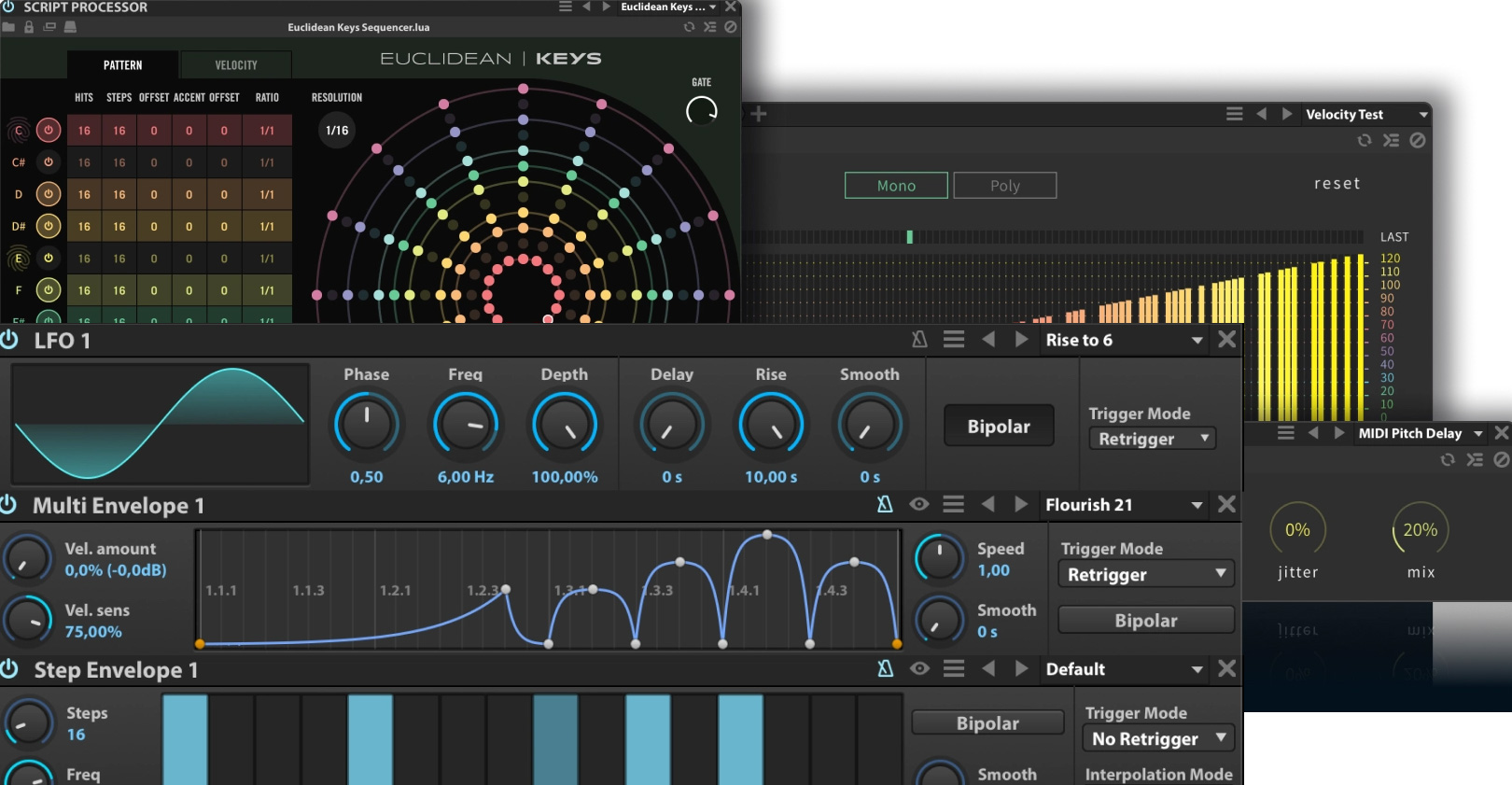Open the No Retrigger mode dropdown

click(x=1157, y=738)
